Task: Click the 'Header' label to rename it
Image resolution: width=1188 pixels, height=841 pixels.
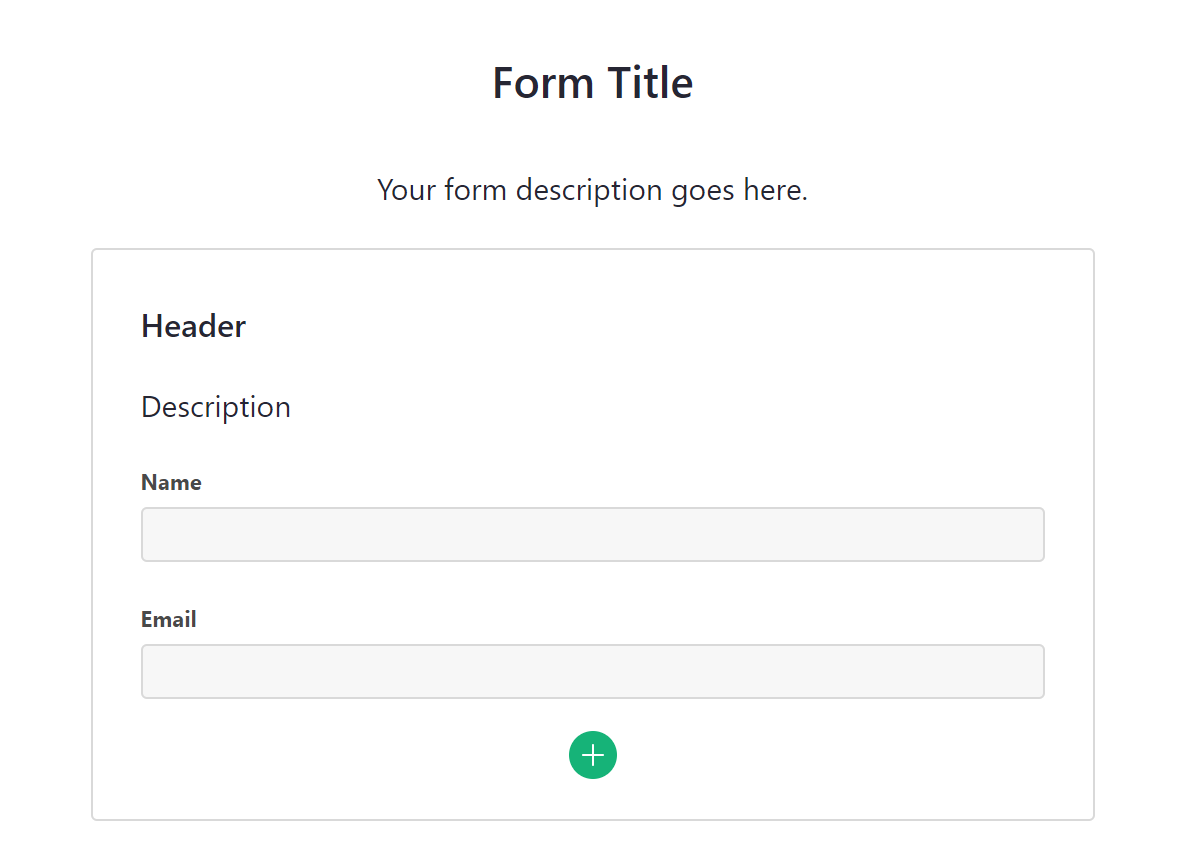Action: point(193,325)
